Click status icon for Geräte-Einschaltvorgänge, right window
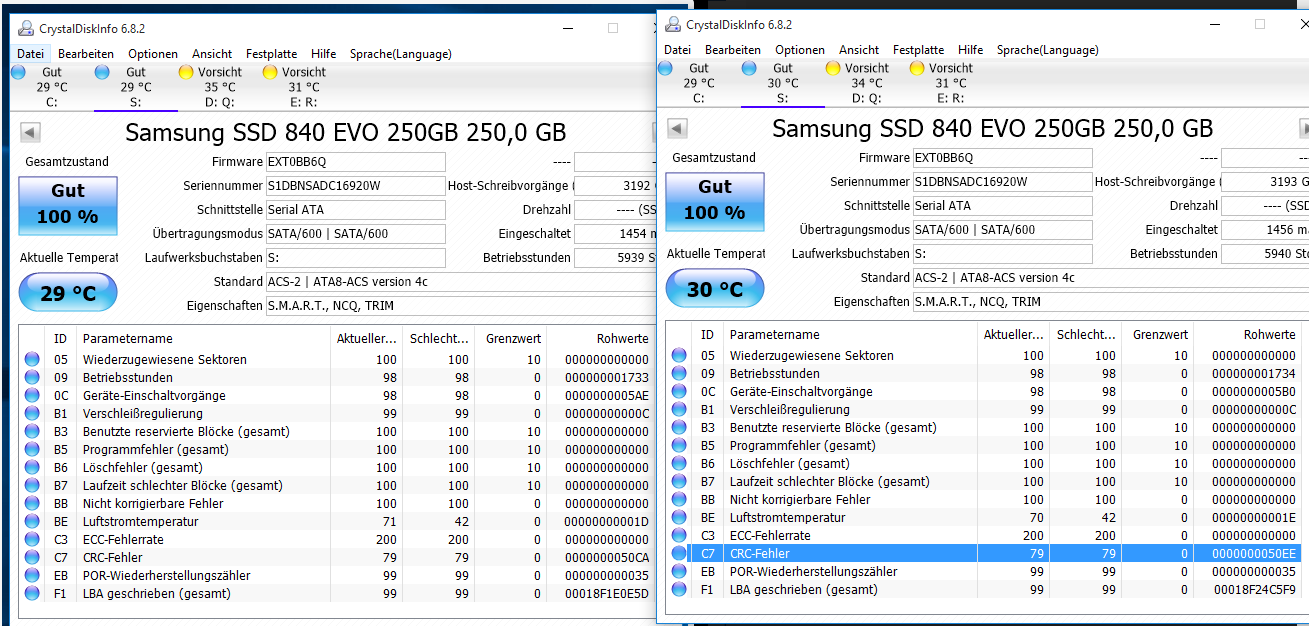The width and height of the screenshot is (1309, 626). point(679,392)
